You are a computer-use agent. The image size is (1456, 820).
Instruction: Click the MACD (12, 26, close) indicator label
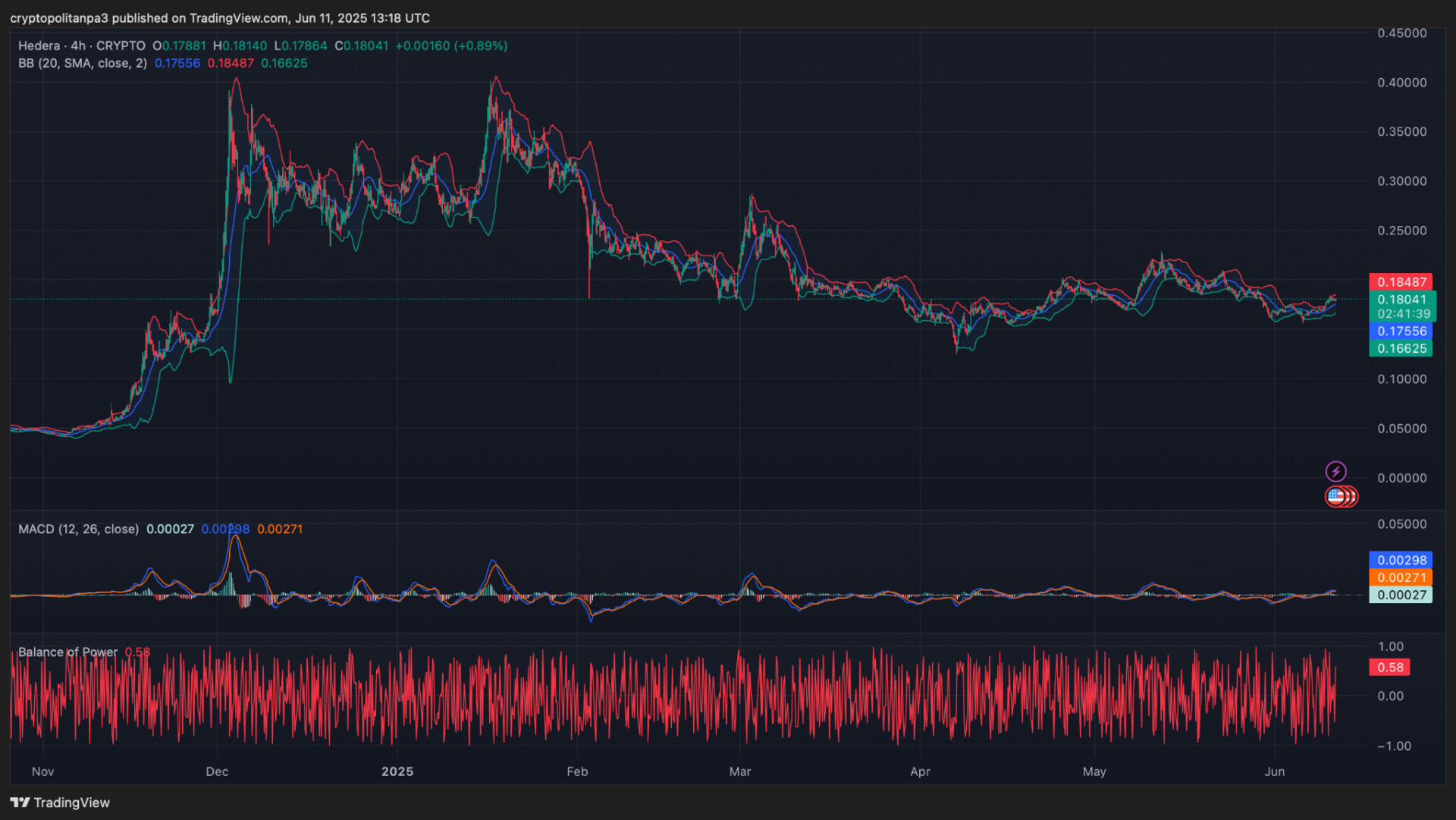[79, 529]
